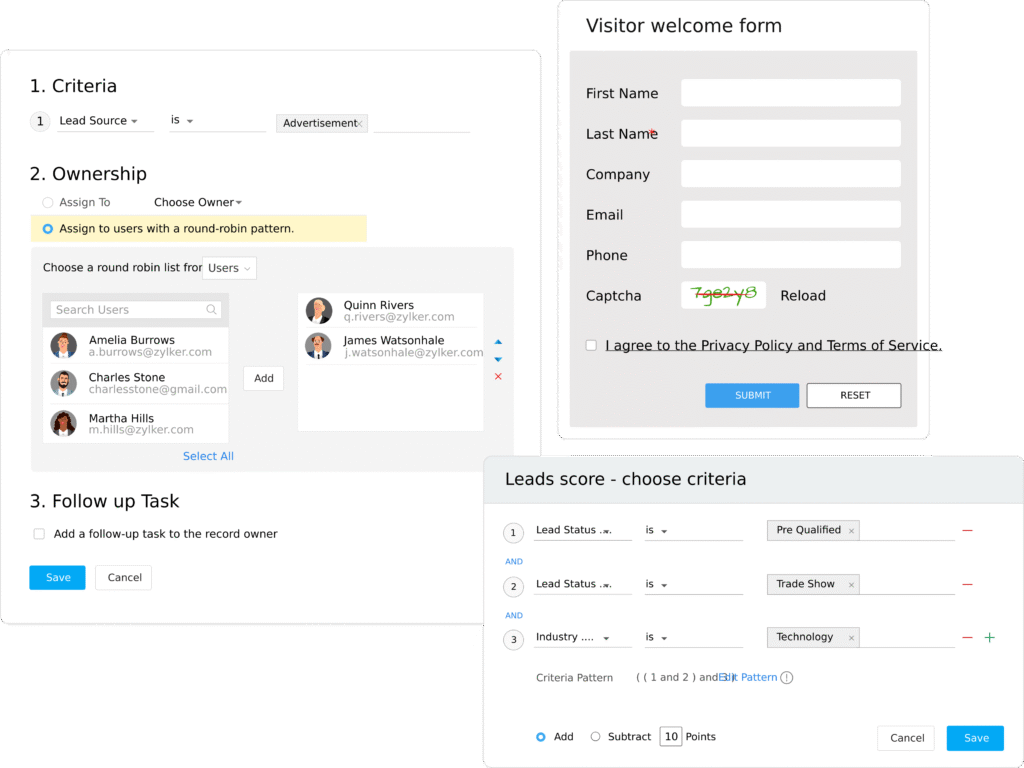Image resolution: width=1024 pixels, height=768 pixels.
Task: Click the Add user button
Action: coord(264,378)
